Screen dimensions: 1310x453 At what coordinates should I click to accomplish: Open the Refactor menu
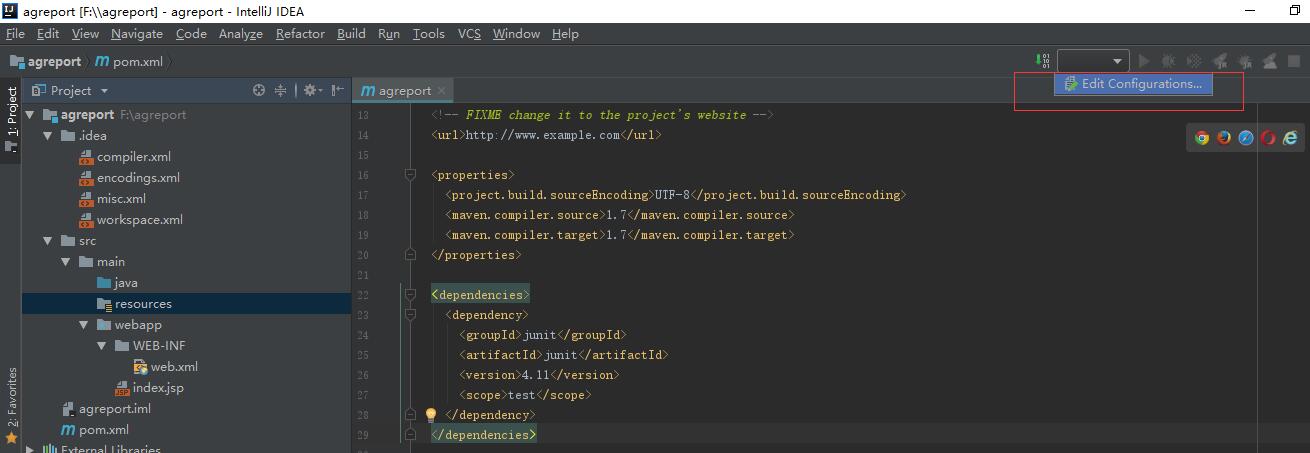point(300,33)
